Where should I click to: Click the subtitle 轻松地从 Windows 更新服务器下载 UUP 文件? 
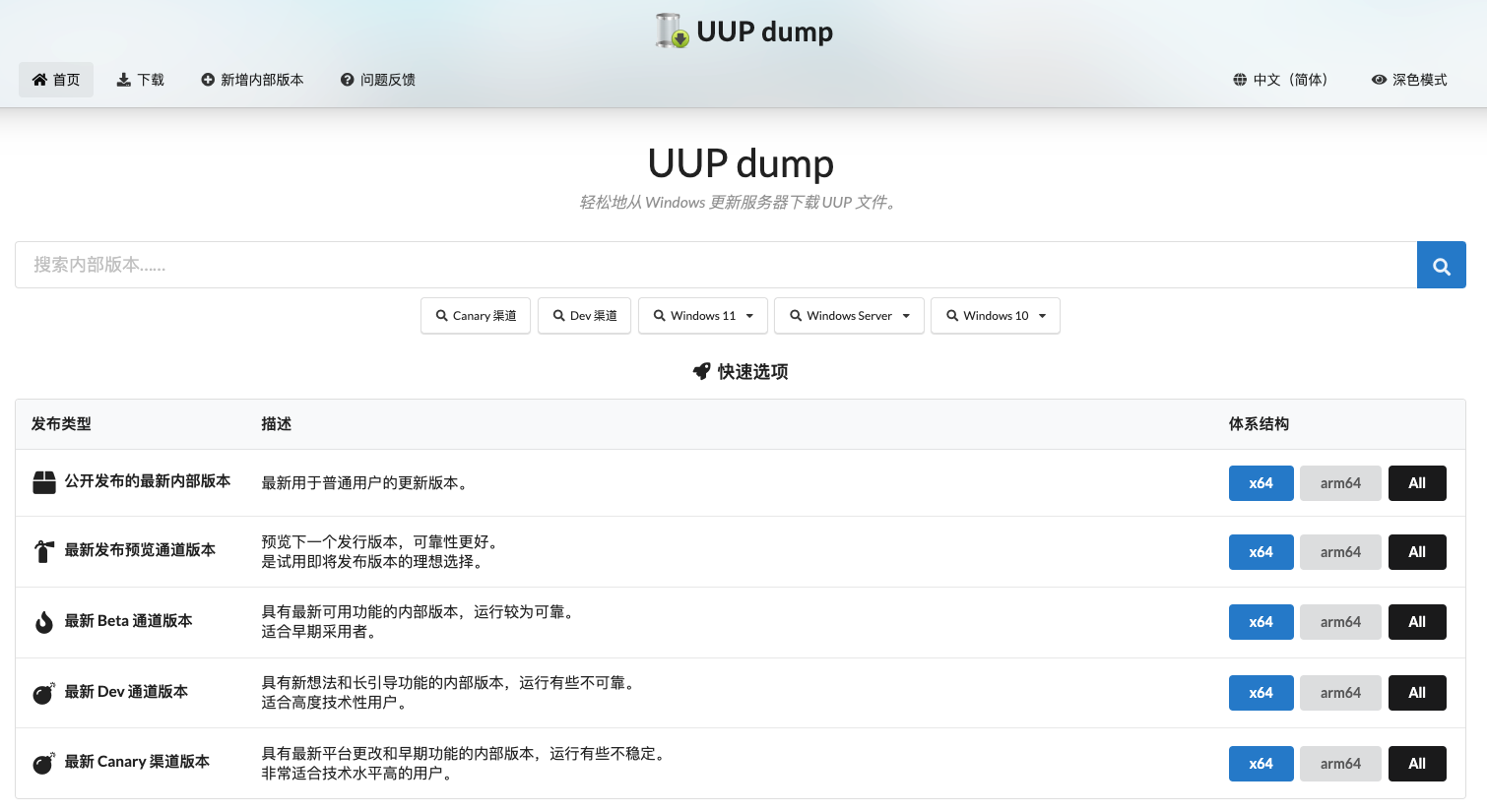click(739, 202)
